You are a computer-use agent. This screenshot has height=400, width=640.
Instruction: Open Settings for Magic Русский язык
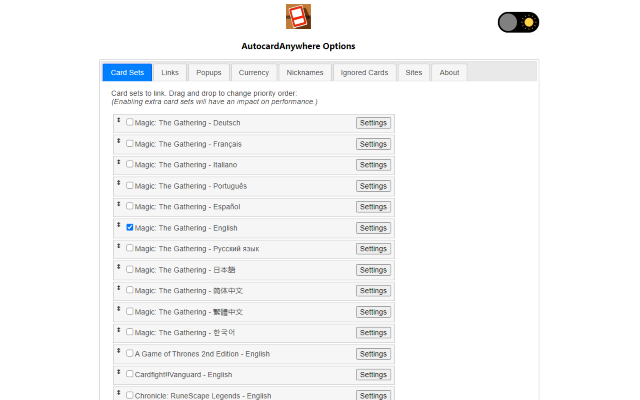[x=373, y=249]
